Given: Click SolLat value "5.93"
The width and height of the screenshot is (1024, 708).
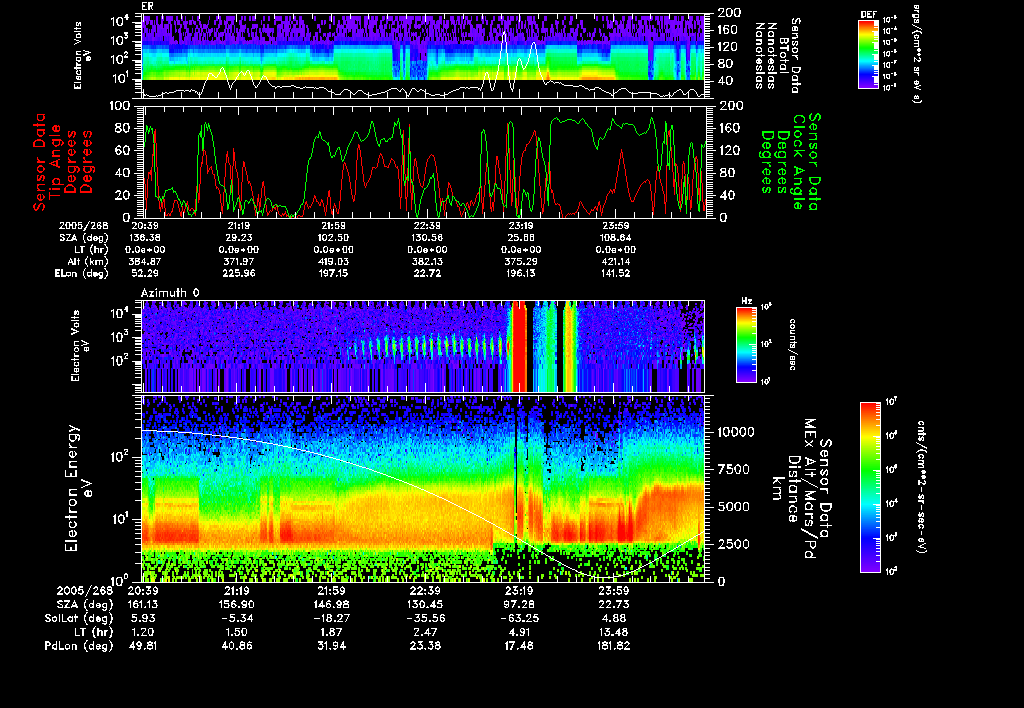Looking at the screenshot, I should [143, 619].
